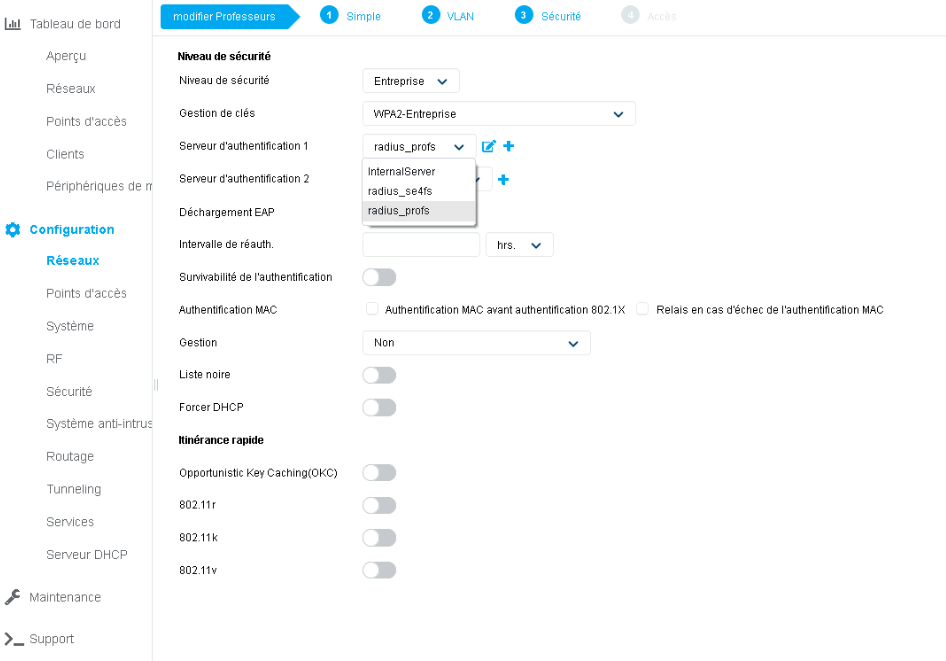Go to step 1 Simple circle
The height and width of the screenshot is (661, 946).
coord(329,15)
